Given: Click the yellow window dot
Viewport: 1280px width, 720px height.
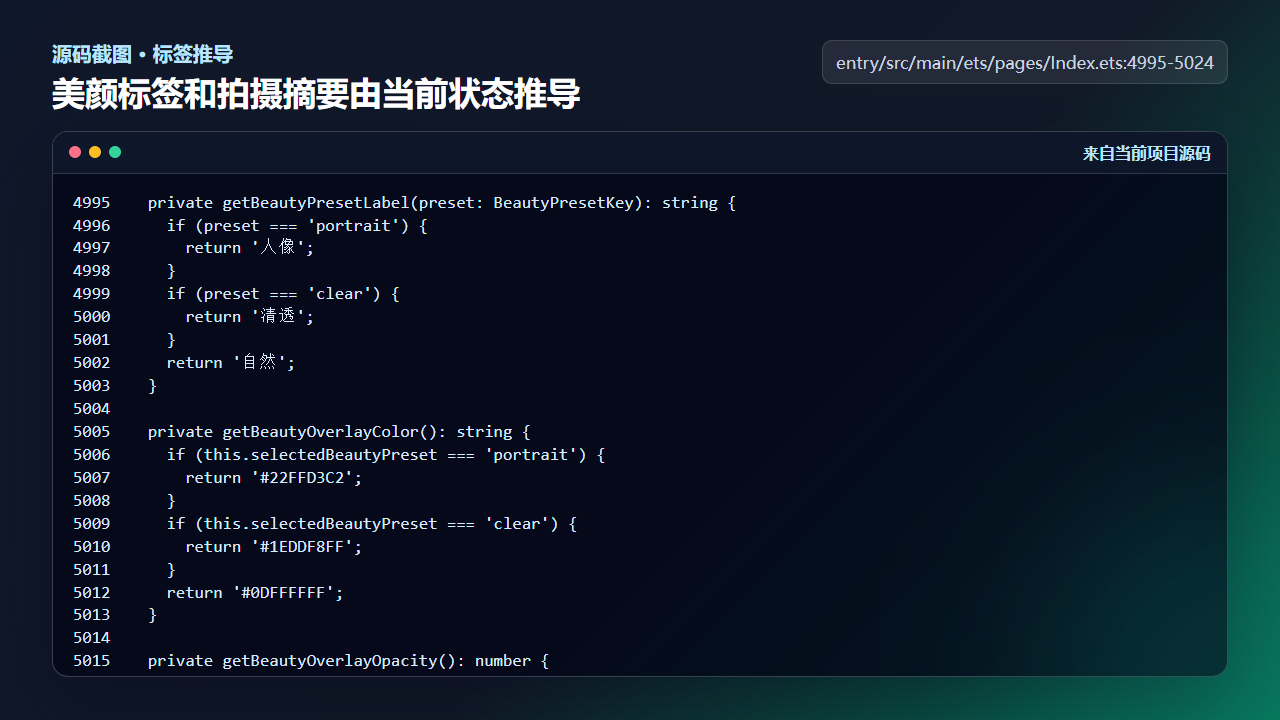Looking at the screenshot, I should pyautogui.click(x=95, y=152).
